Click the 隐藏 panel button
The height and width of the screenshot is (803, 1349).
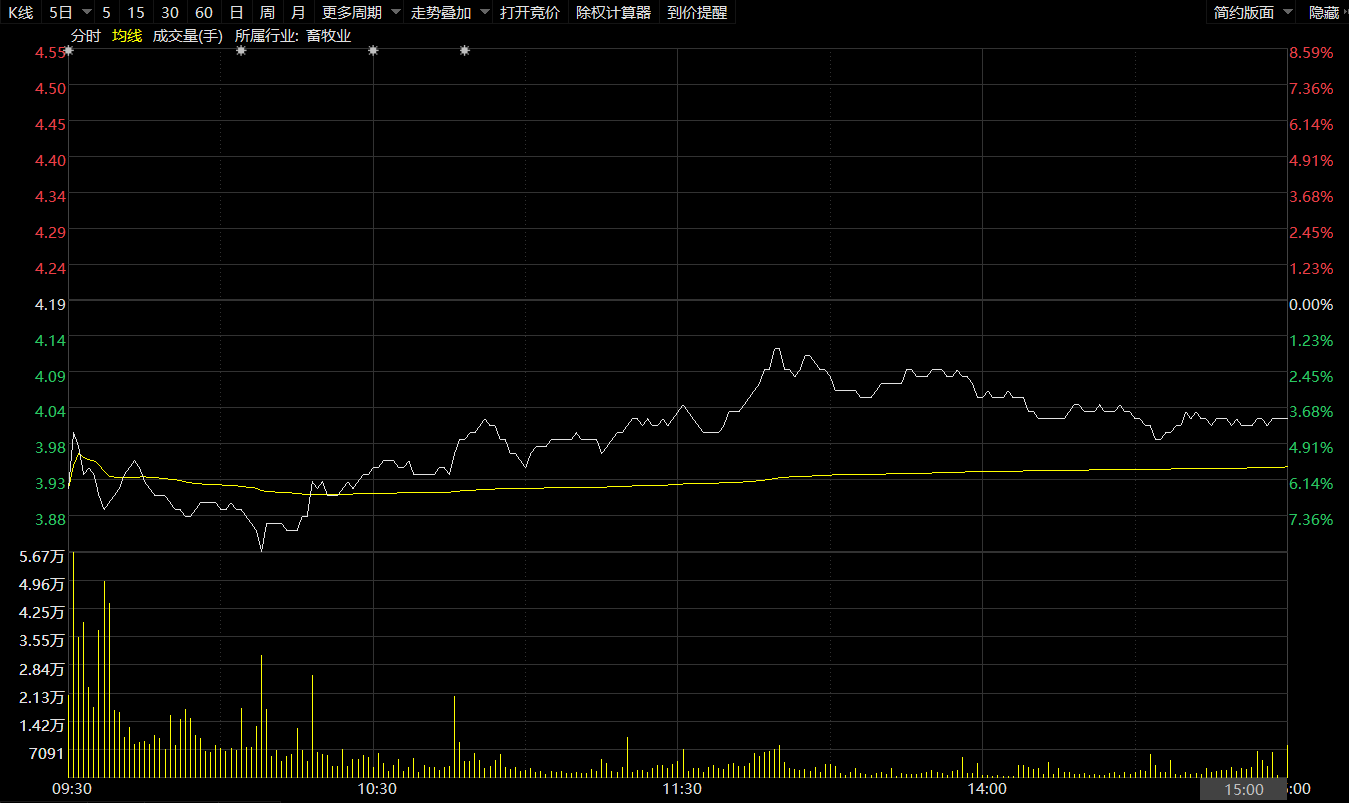[x=1324, y=12]
